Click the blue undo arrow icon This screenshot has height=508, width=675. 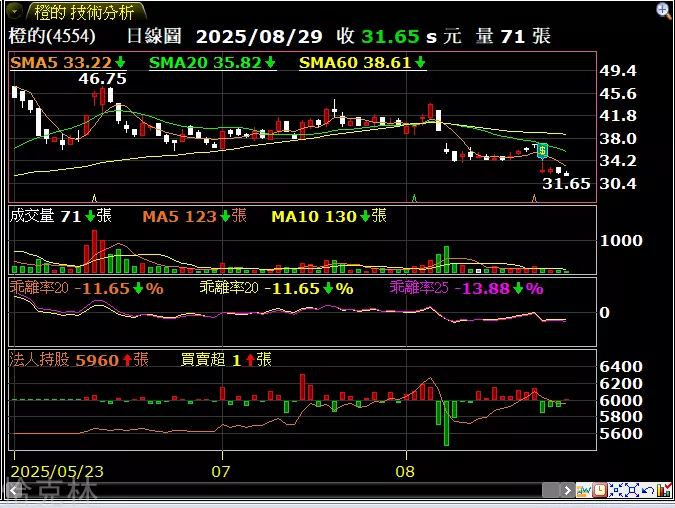pyautogui.click(x=648, y=490)
